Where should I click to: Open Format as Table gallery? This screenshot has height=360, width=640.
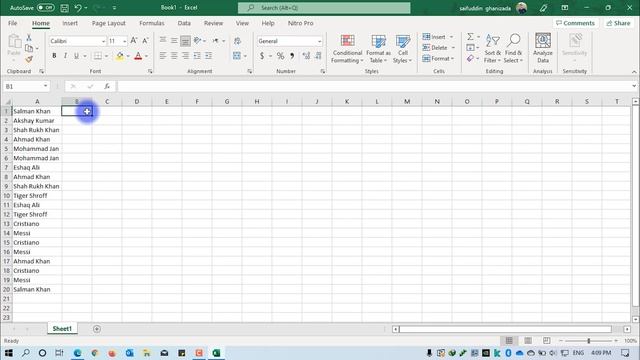[378, 49]
